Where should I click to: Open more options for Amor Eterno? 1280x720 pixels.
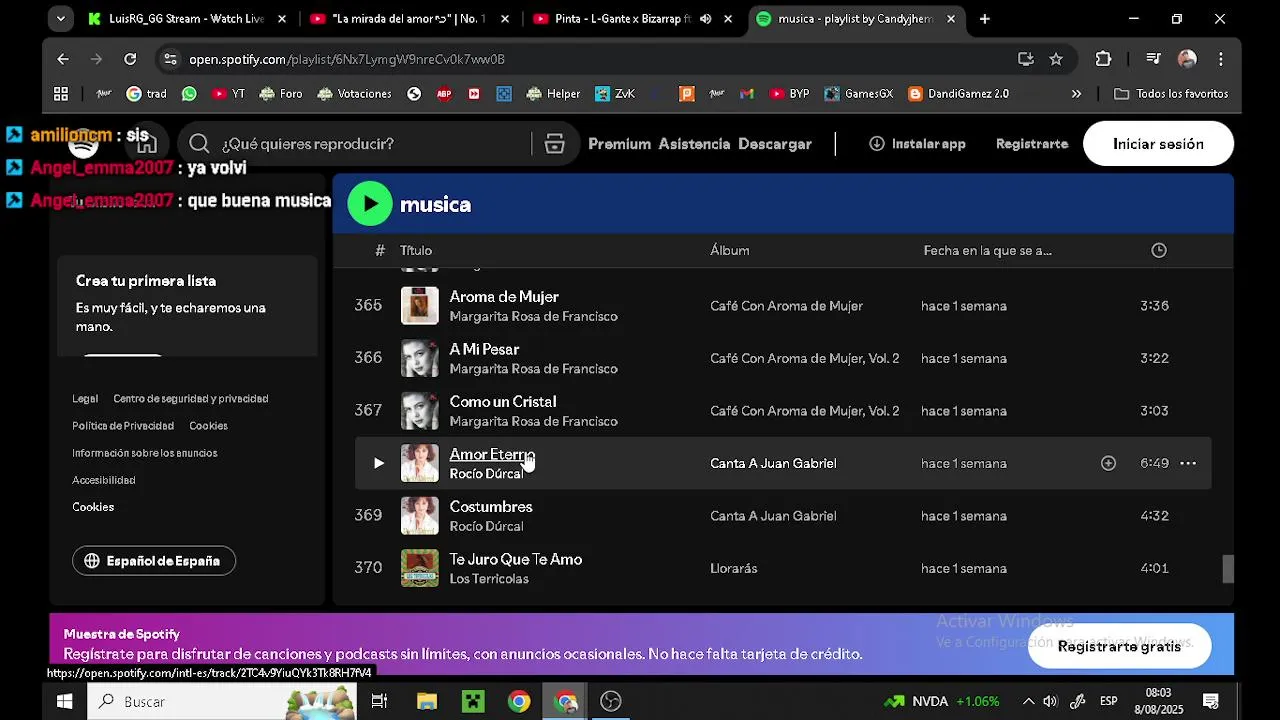pyautogui.click(x=1188, y=463)
